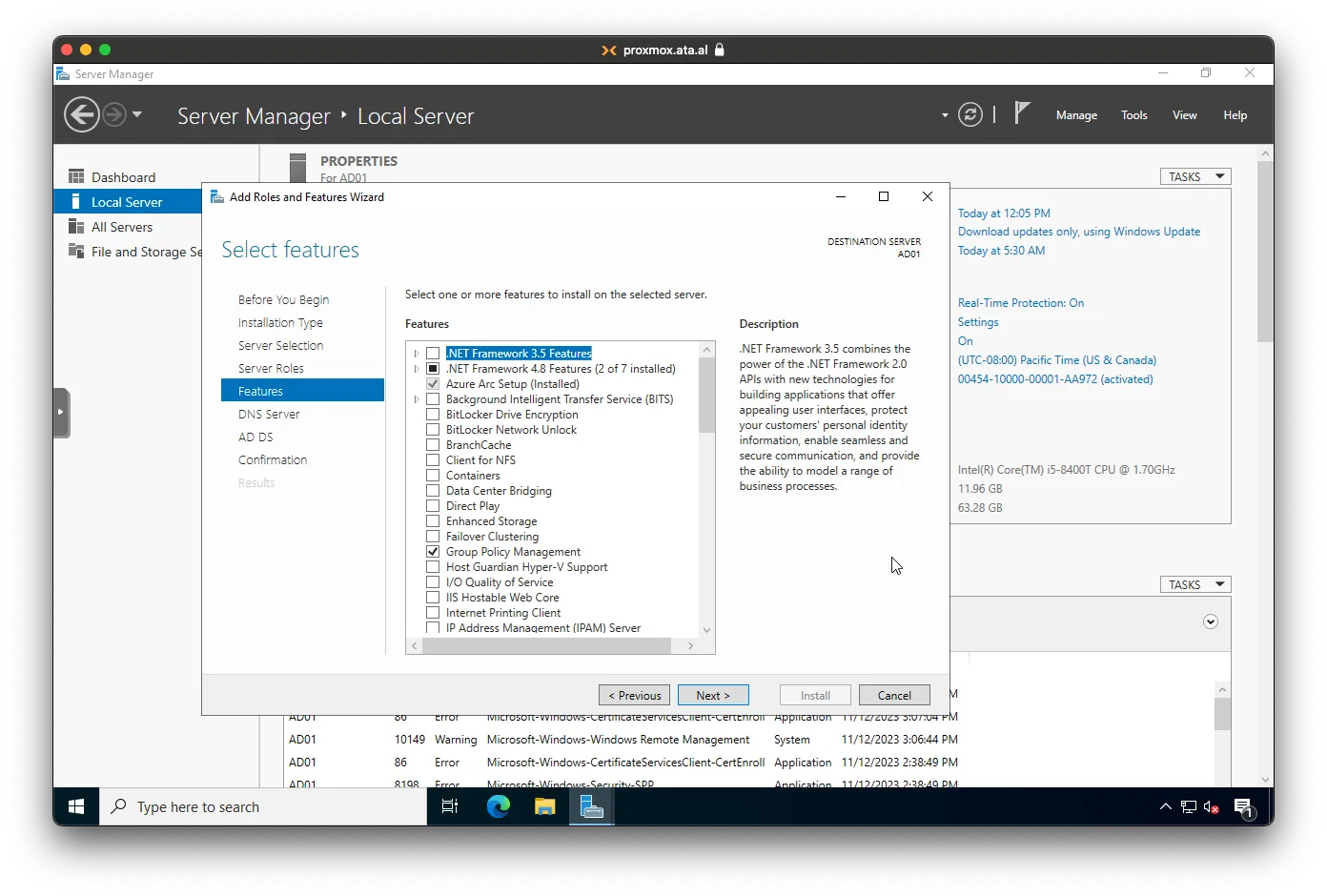Enable IIS Hostable Web Core
The height and width of the screenshot is (896, 1327).
(x=433, y=598)
